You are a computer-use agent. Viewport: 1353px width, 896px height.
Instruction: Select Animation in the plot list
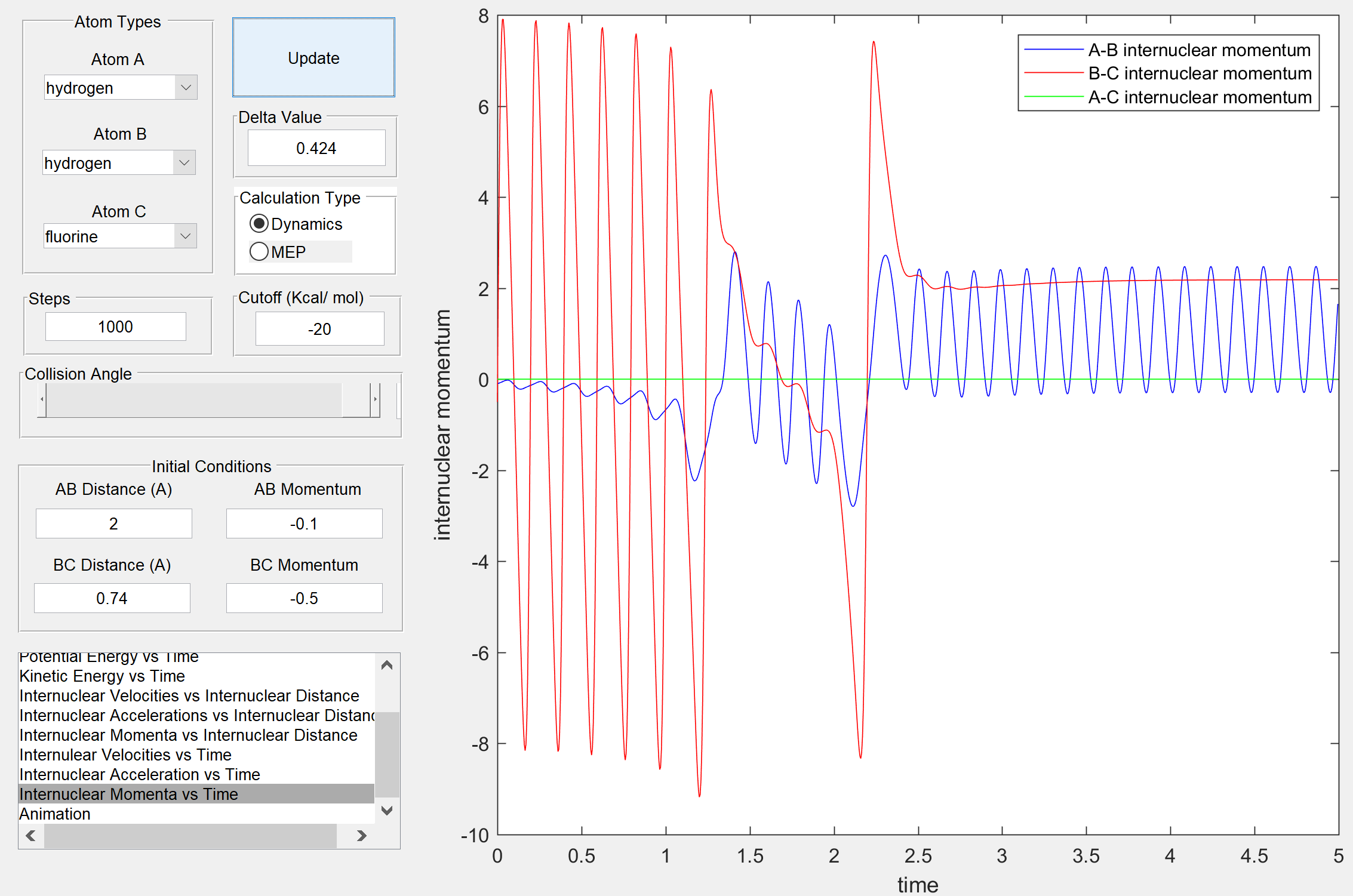coord(55,814)
